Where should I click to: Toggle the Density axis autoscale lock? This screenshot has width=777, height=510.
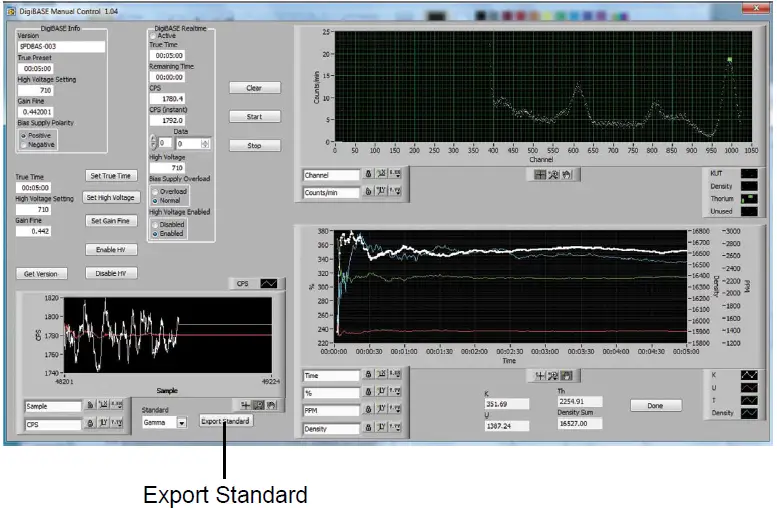click(368, 427)
